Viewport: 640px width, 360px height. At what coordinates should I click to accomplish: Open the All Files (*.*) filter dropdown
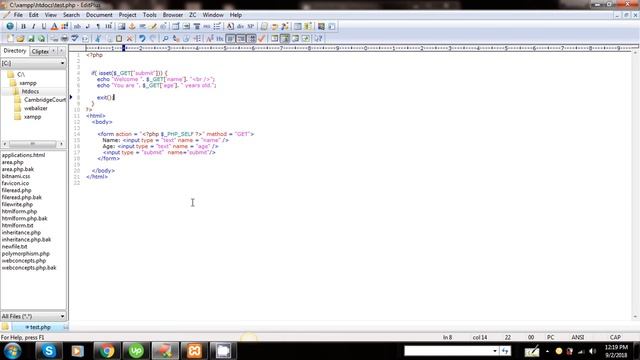click(x=62, y=316)
